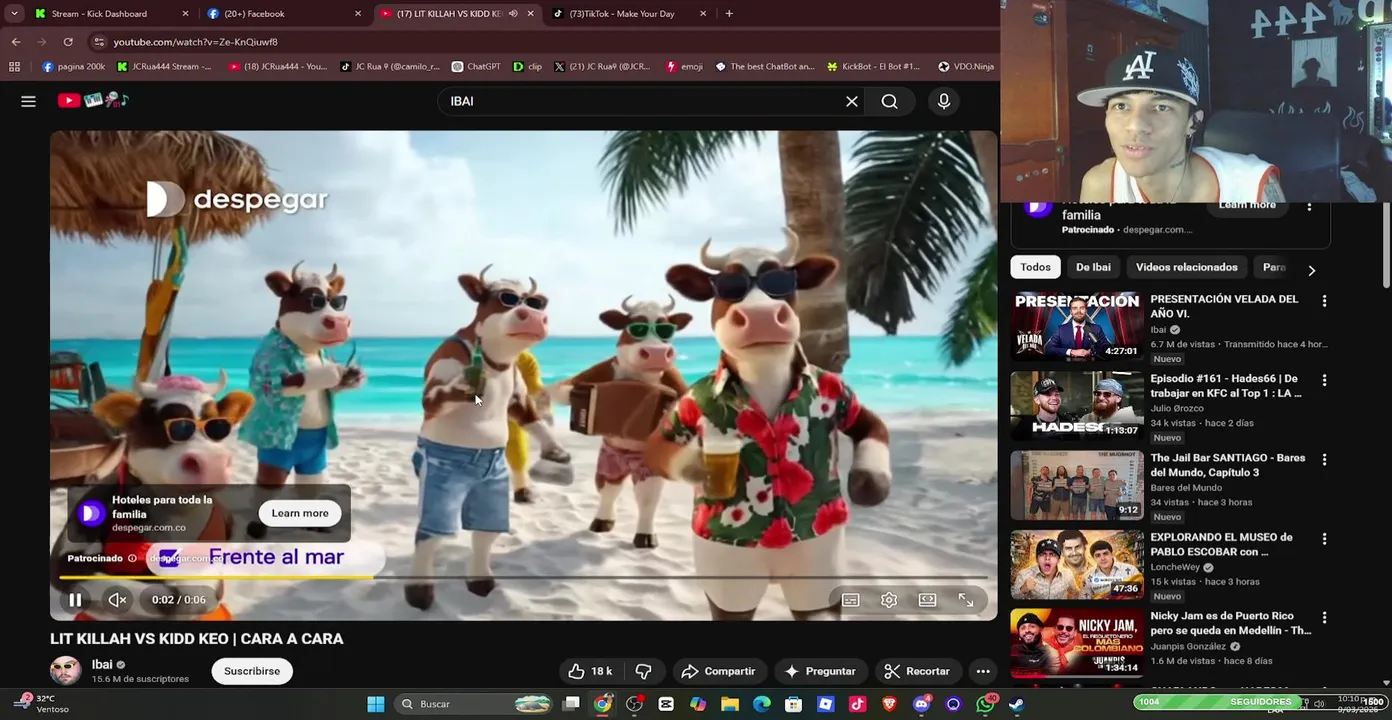The width and height of the screenshot is (1392, 720).
Task: Dislike the video
Action: click(x=643, y=671)
